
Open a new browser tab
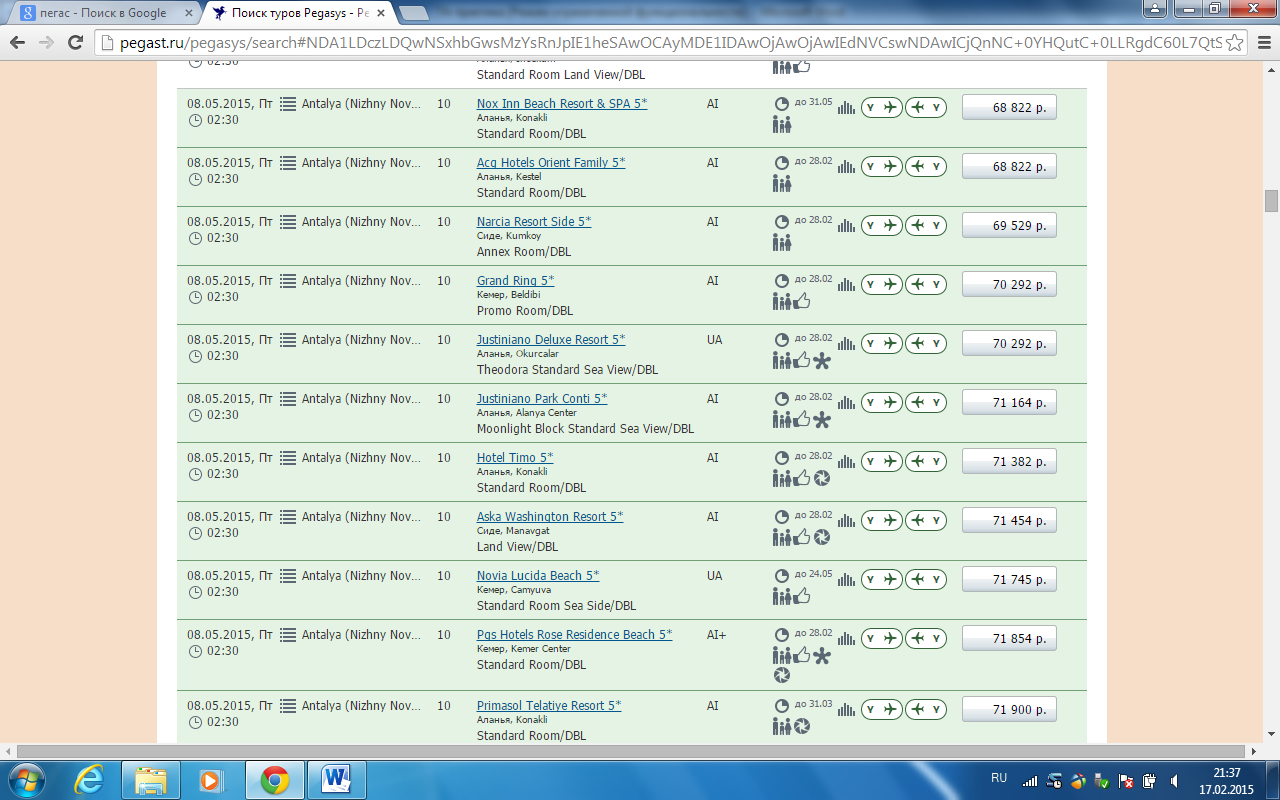(414, 13)
